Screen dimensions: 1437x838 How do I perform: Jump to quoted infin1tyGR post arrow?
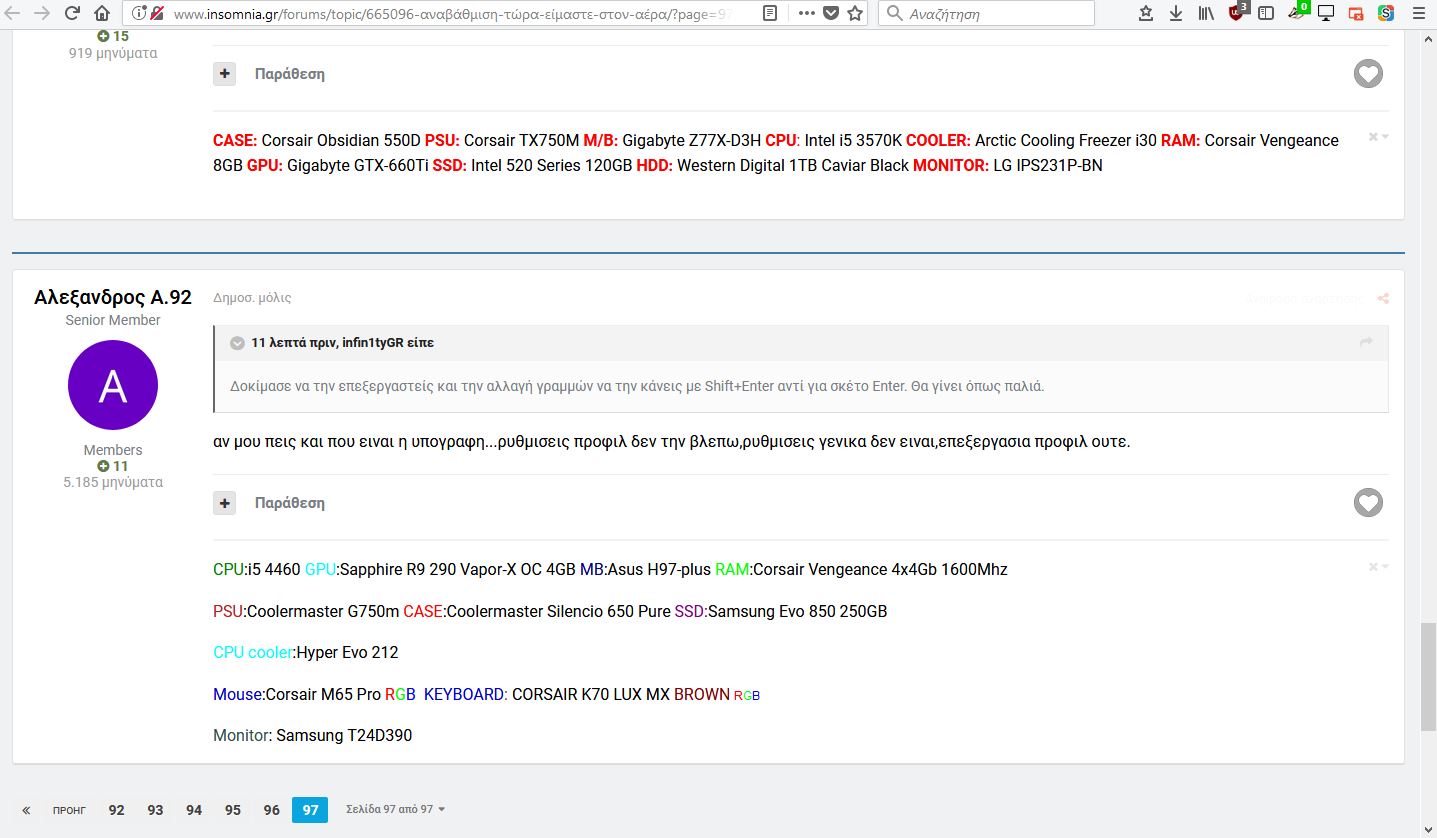point(1366,342)
